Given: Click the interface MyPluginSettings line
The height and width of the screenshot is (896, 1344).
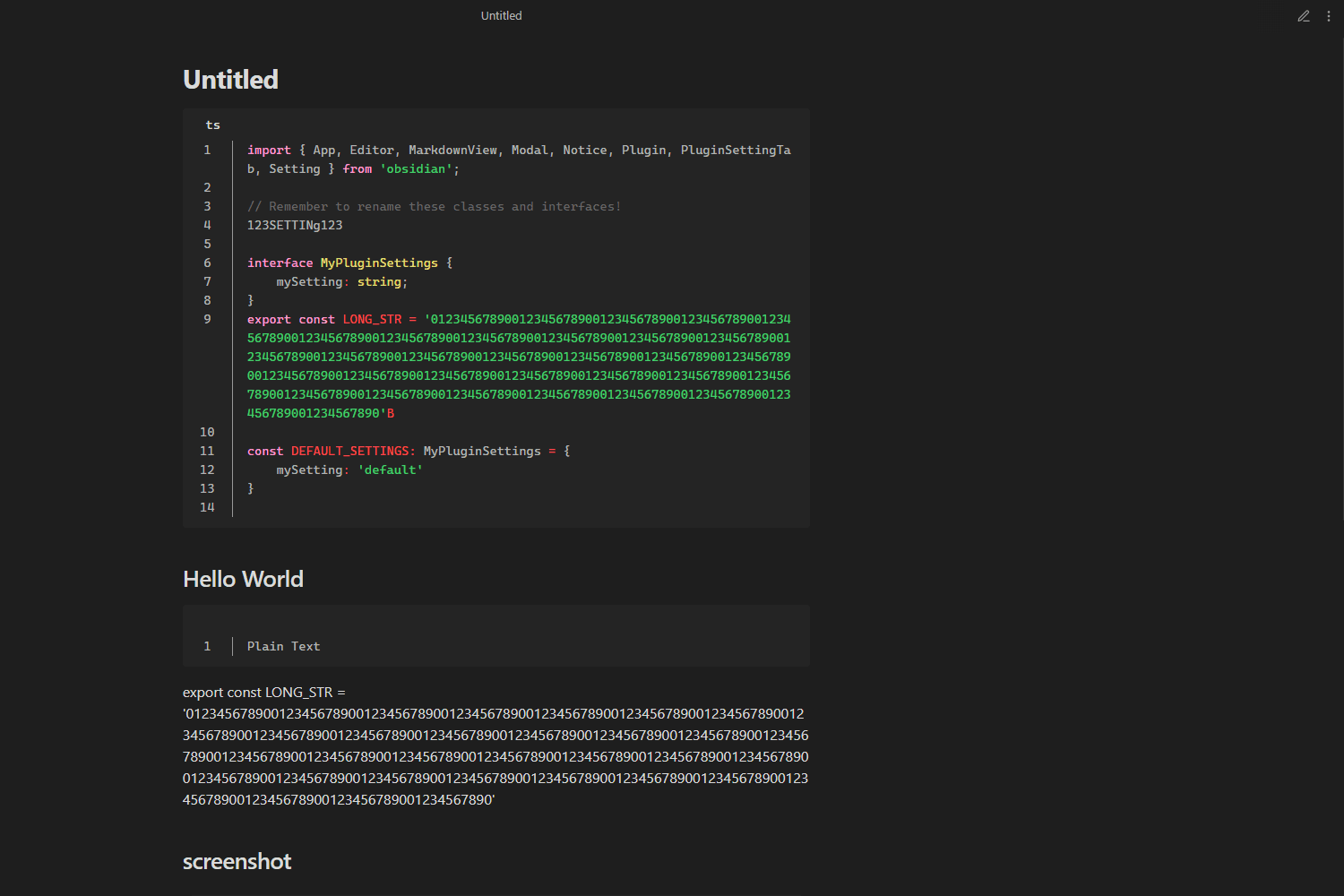Looking at the screenshot, I should [x=349, y=263].
